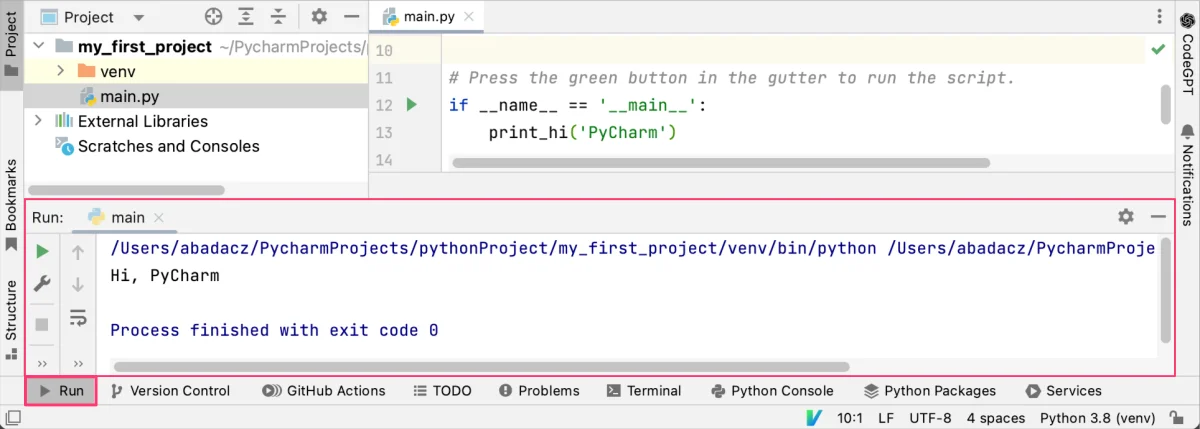Image resolution: width=1200 pixels, height=429 pixels.
Task: Click the Stop square button
Action: coord(42,324)
